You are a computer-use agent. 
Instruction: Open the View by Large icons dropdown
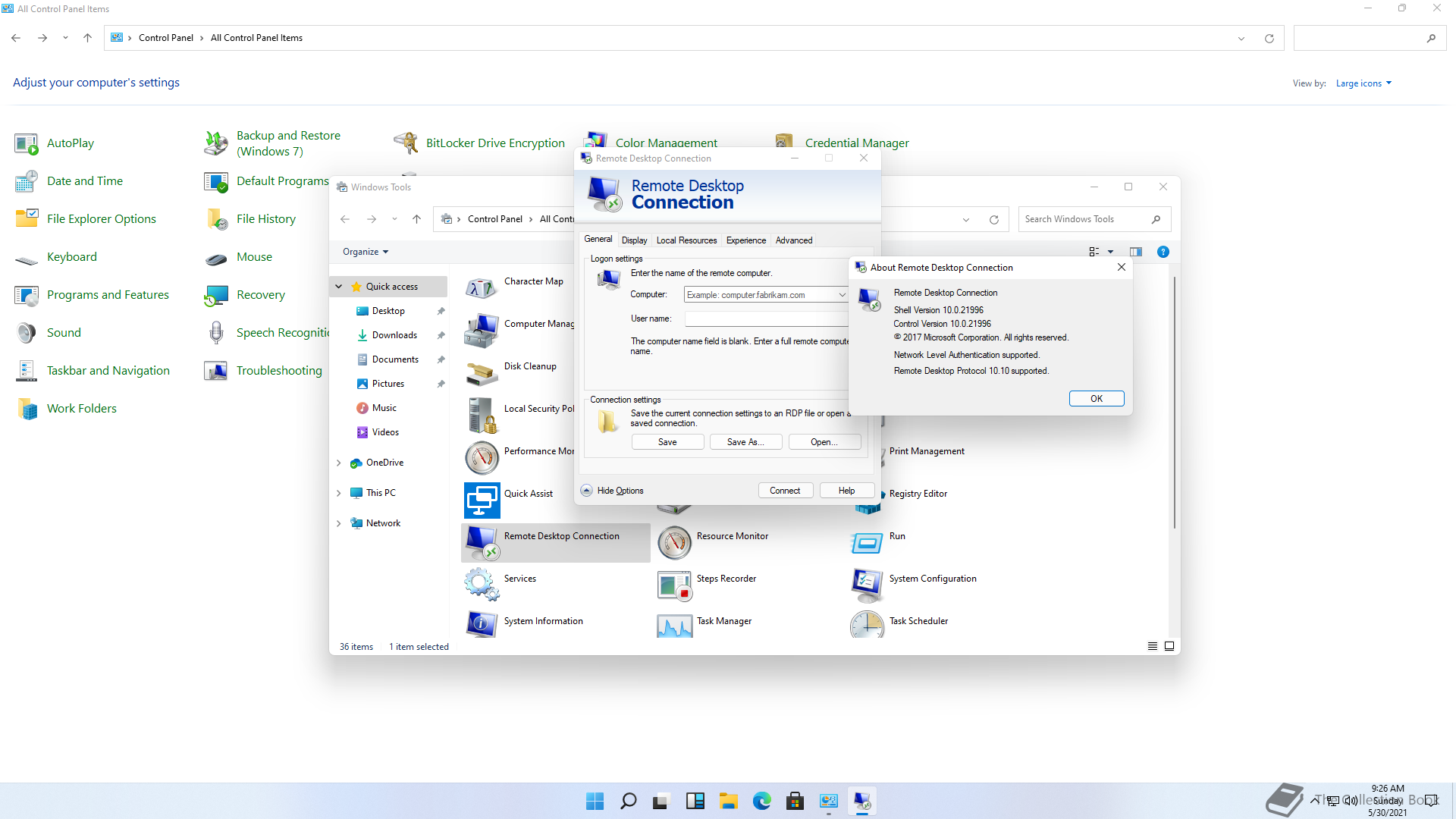coord(1363,83)
